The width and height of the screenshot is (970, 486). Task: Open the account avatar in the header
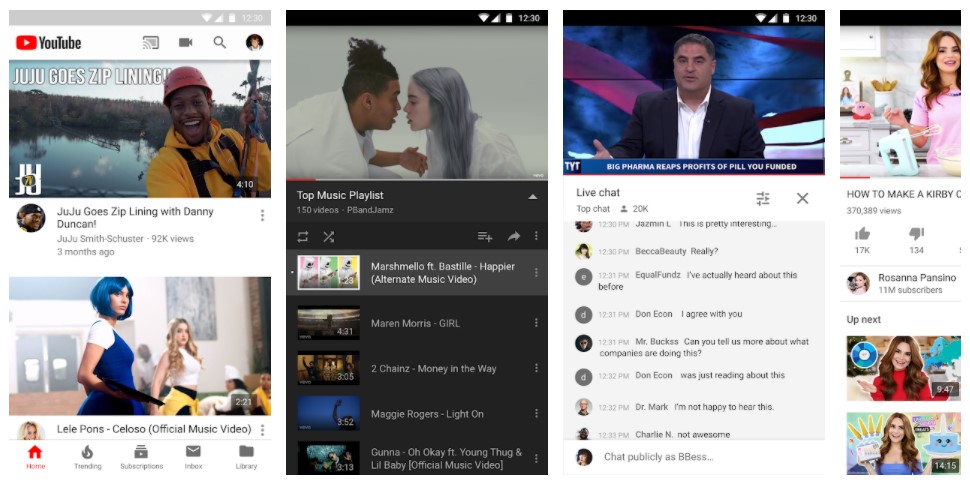254,42
